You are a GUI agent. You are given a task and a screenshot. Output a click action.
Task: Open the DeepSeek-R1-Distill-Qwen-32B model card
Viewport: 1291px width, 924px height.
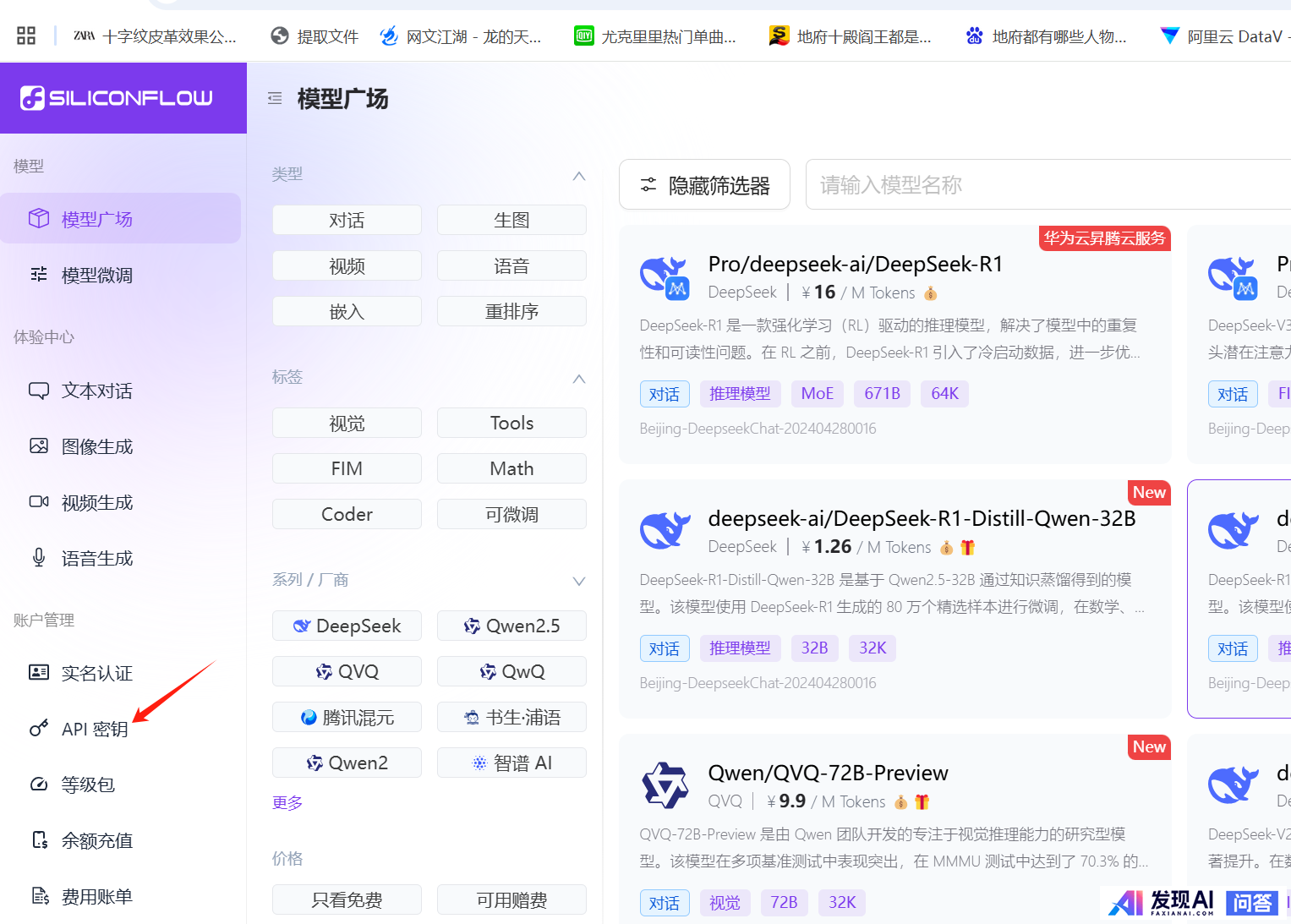[x=895, y=599]
